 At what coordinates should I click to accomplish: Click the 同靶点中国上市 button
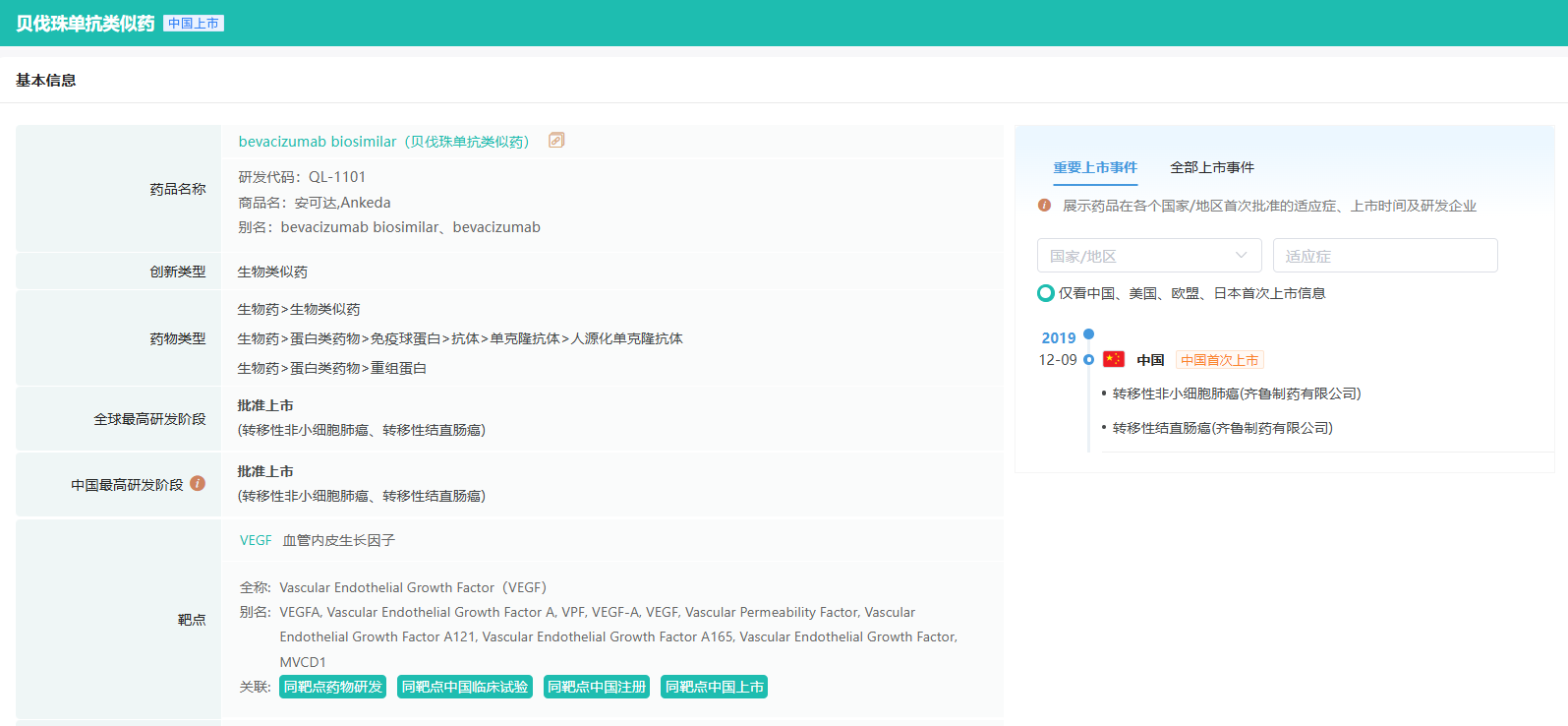[714, 687]
